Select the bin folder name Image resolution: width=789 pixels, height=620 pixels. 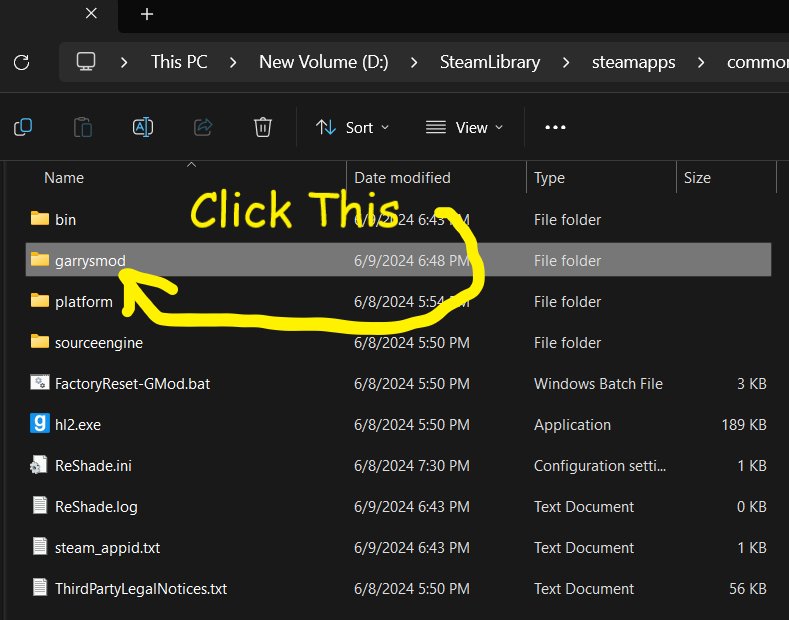point(65,219)
